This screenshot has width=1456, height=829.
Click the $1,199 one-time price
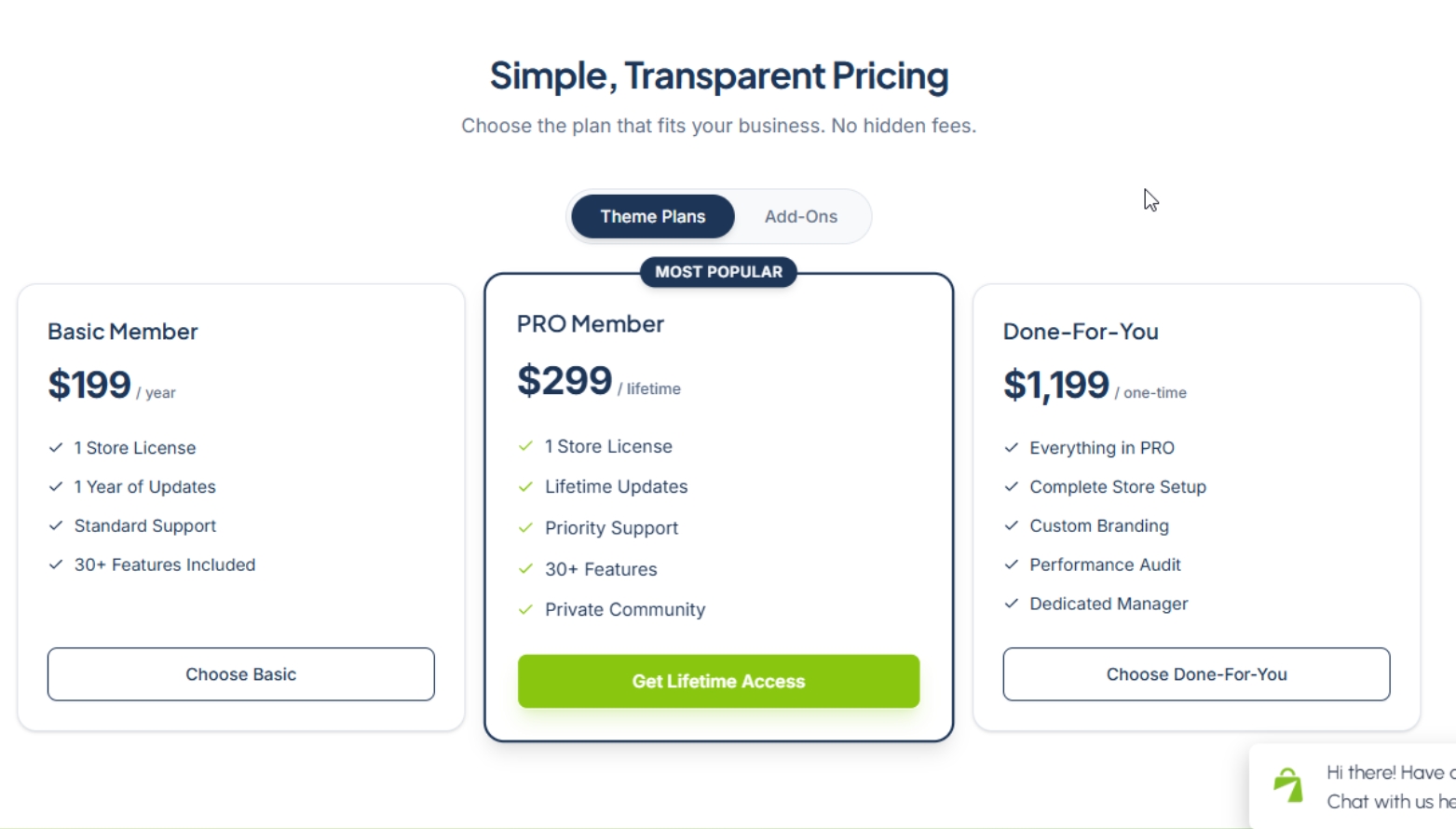[1056, 384]
